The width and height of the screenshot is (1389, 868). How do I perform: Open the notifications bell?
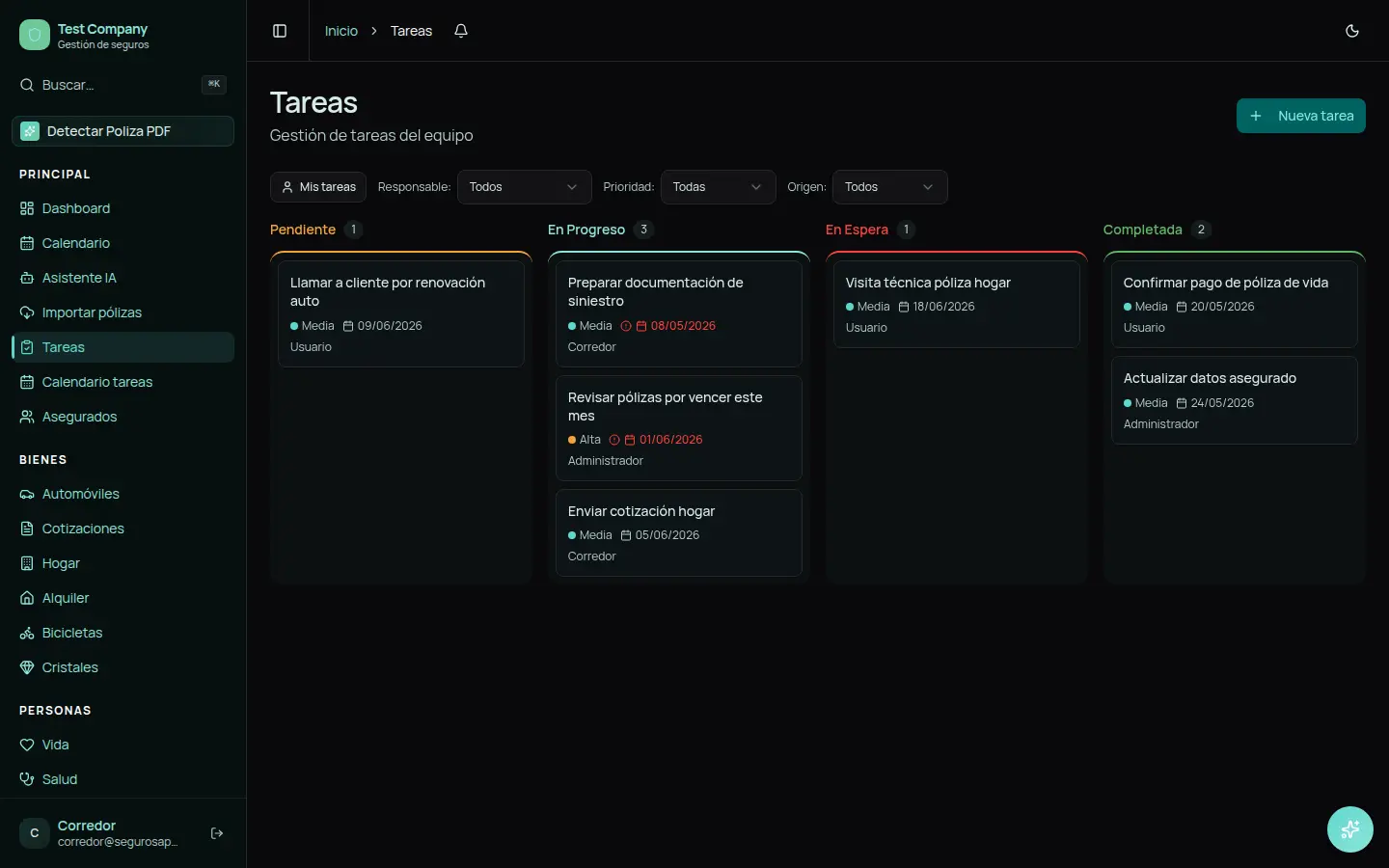coord(461,31)
